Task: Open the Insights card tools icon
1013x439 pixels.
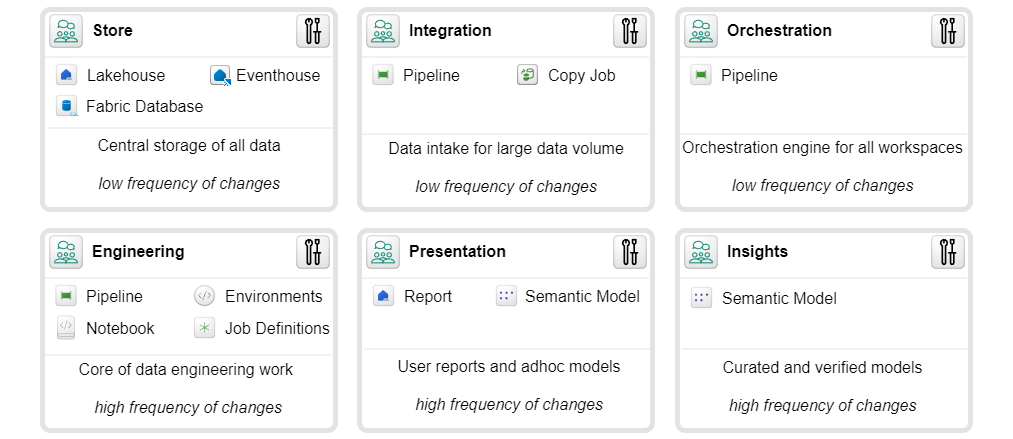Action: click(948, 252)
